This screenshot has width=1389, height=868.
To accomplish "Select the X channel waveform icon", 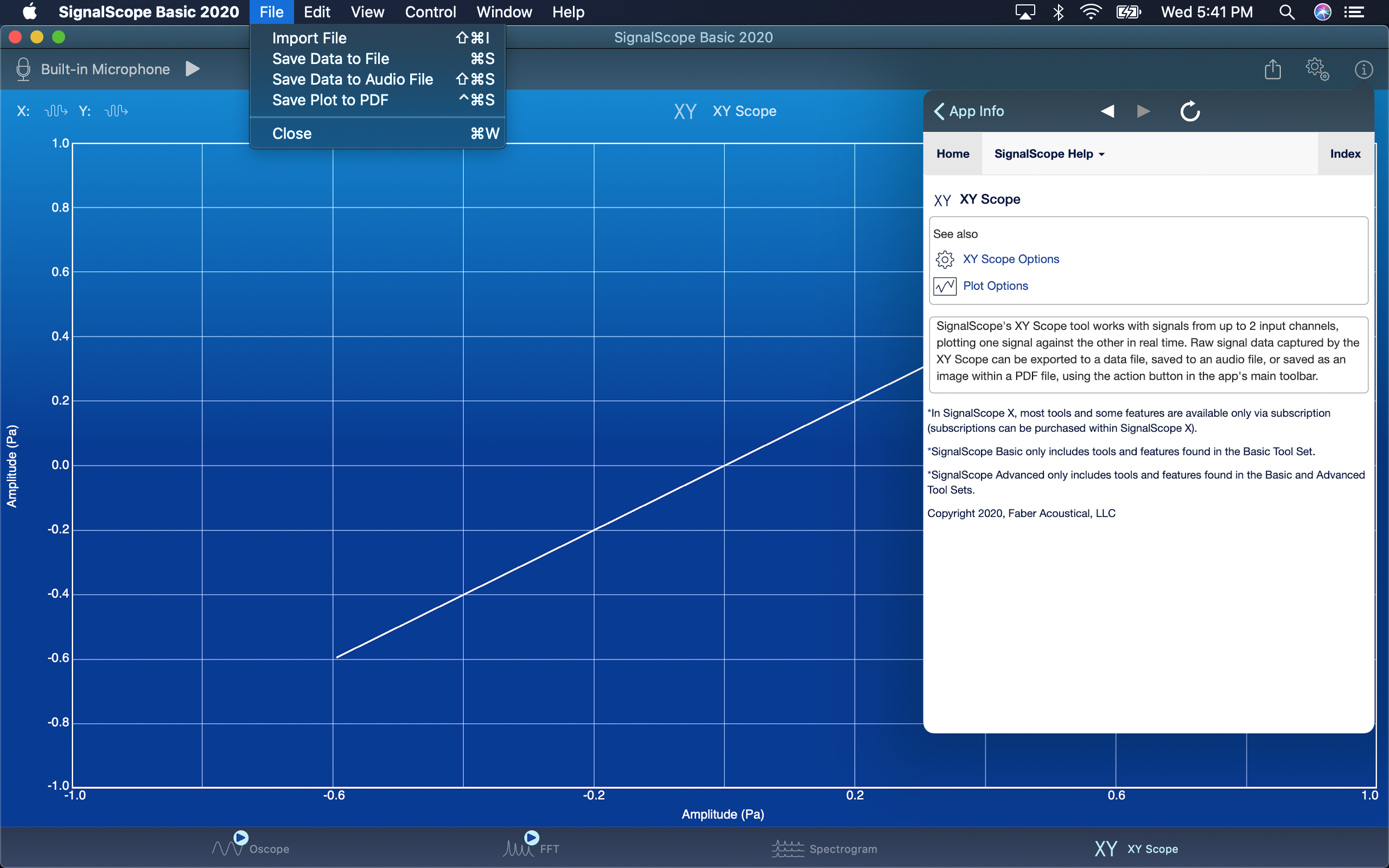I will (x=56, y=111).
